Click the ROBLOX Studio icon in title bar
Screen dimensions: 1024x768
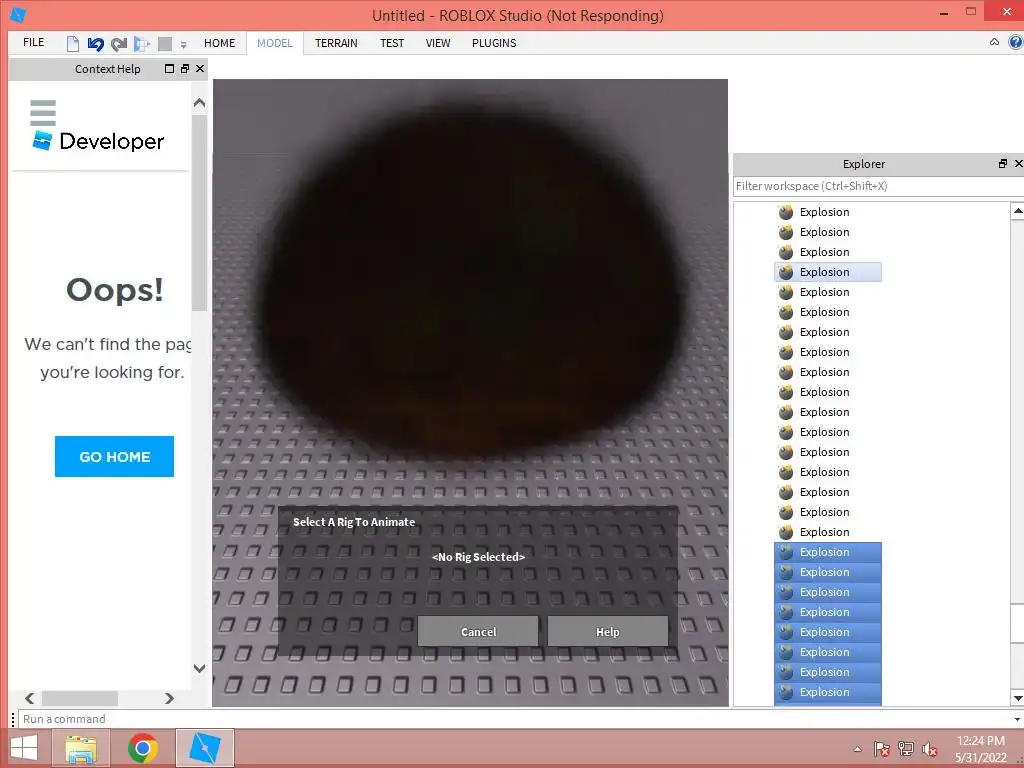[x=18, y=14]
